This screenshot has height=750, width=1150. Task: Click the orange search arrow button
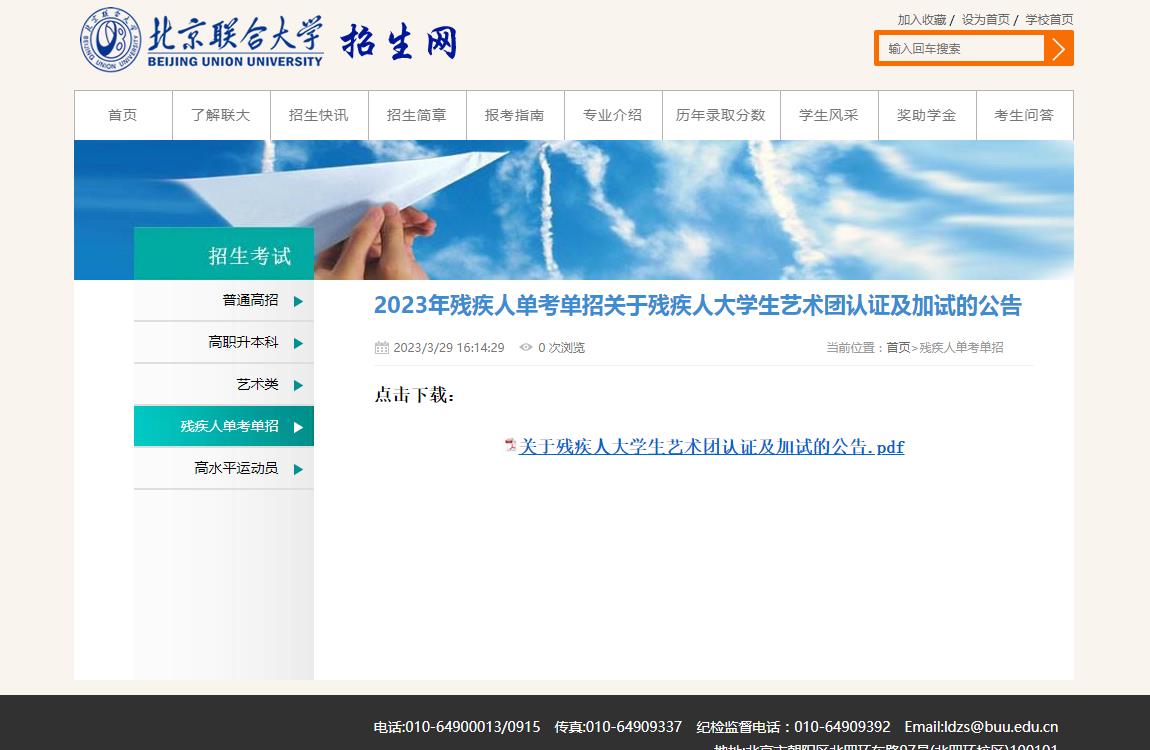click(x=1058, y=48)
